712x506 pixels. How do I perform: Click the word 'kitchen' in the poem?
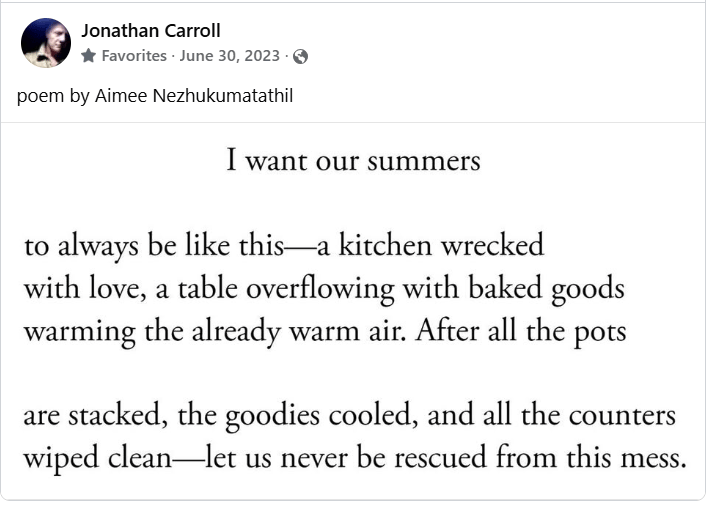pos(385,244)
